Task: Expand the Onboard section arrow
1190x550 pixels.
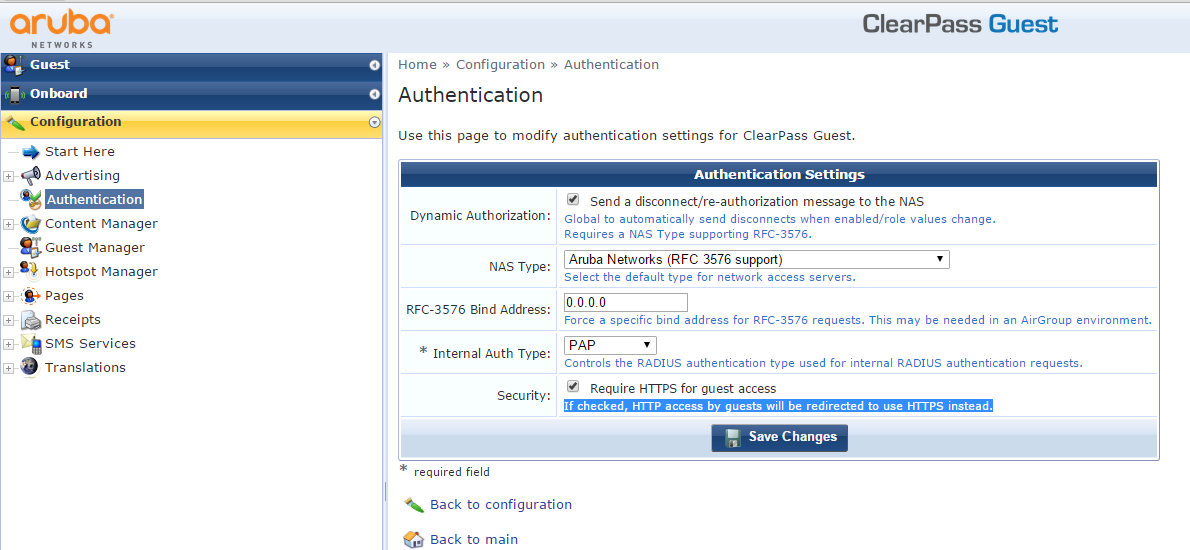Action: click(374, 94)
